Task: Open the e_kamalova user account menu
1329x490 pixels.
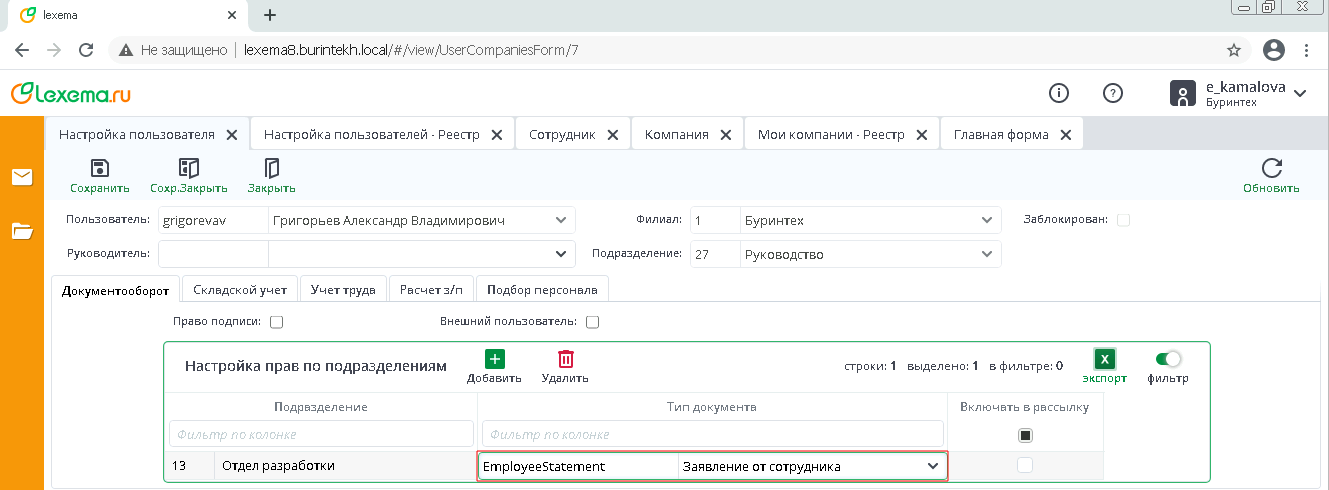Action: click(1300, 94)
